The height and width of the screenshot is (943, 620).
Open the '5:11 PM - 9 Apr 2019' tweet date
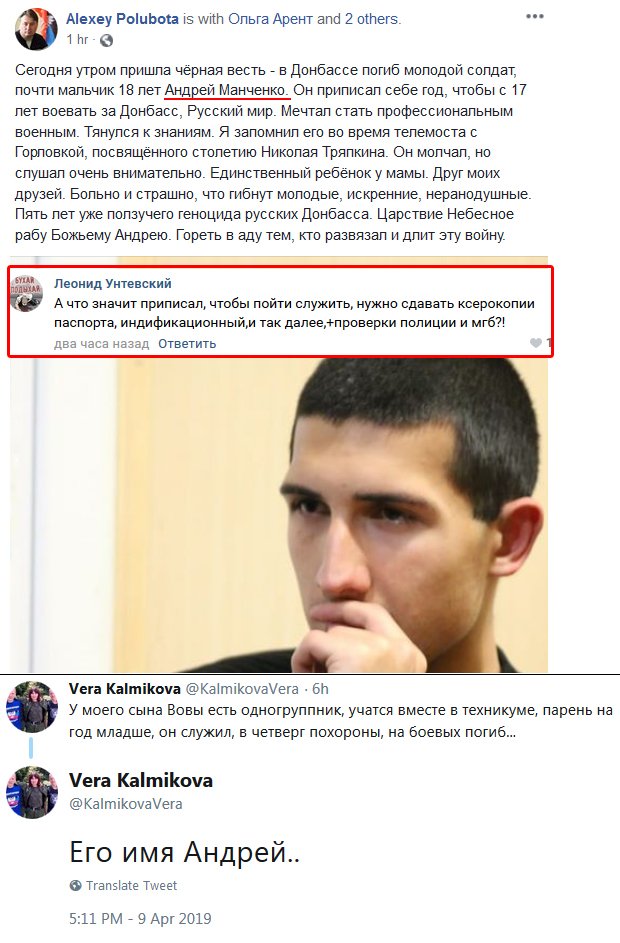click(x=140, y=919)
